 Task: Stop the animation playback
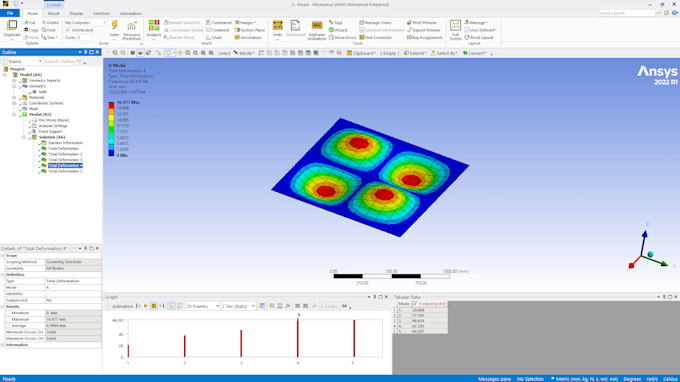154,306
